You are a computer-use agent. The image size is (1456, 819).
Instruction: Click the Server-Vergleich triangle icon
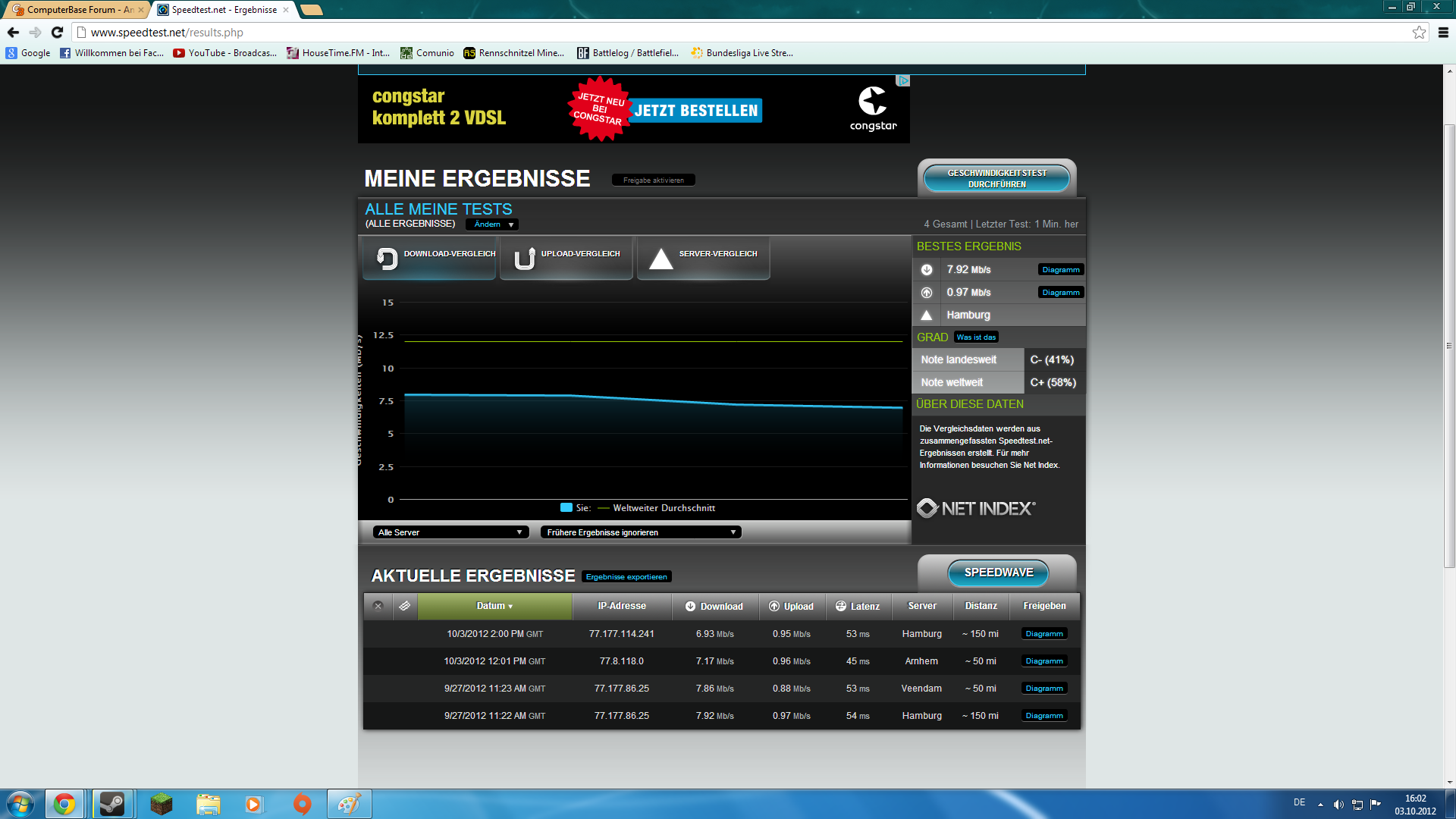point(661,259)
